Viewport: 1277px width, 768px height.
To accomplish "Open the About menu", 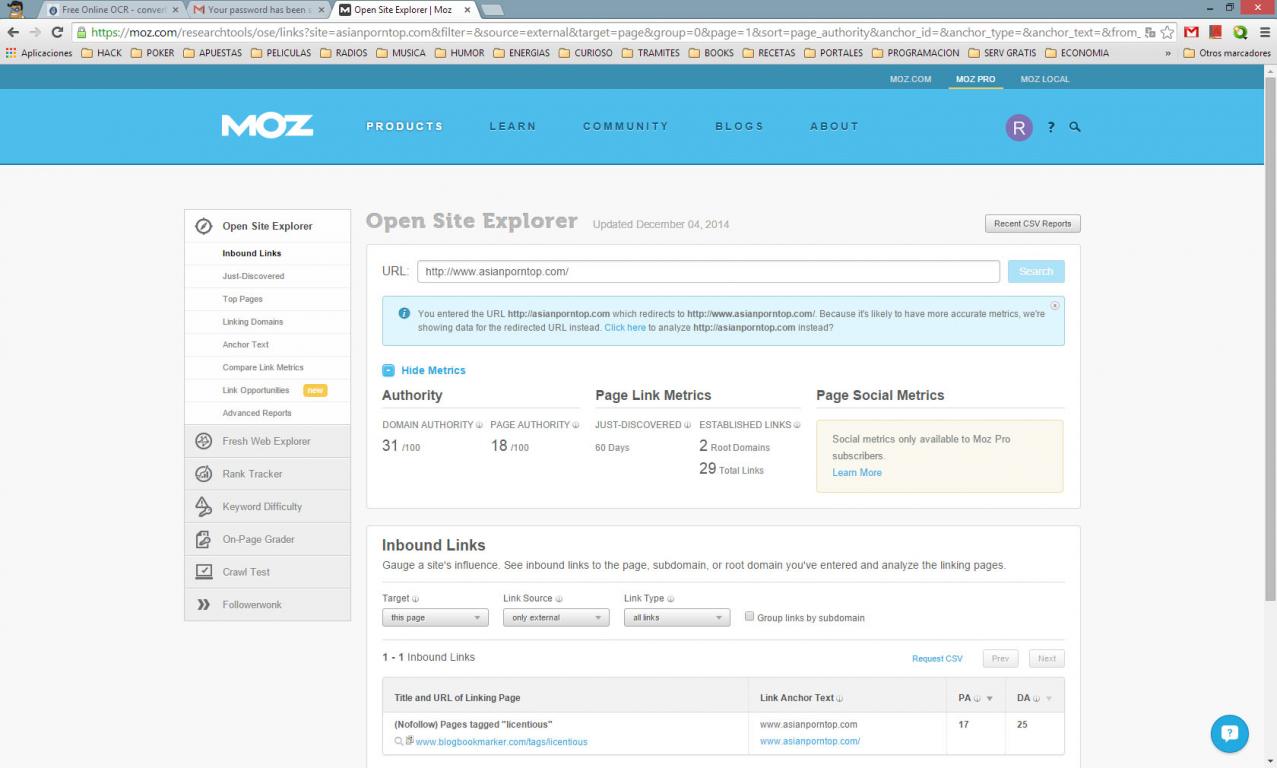I will tap(835, 126).
